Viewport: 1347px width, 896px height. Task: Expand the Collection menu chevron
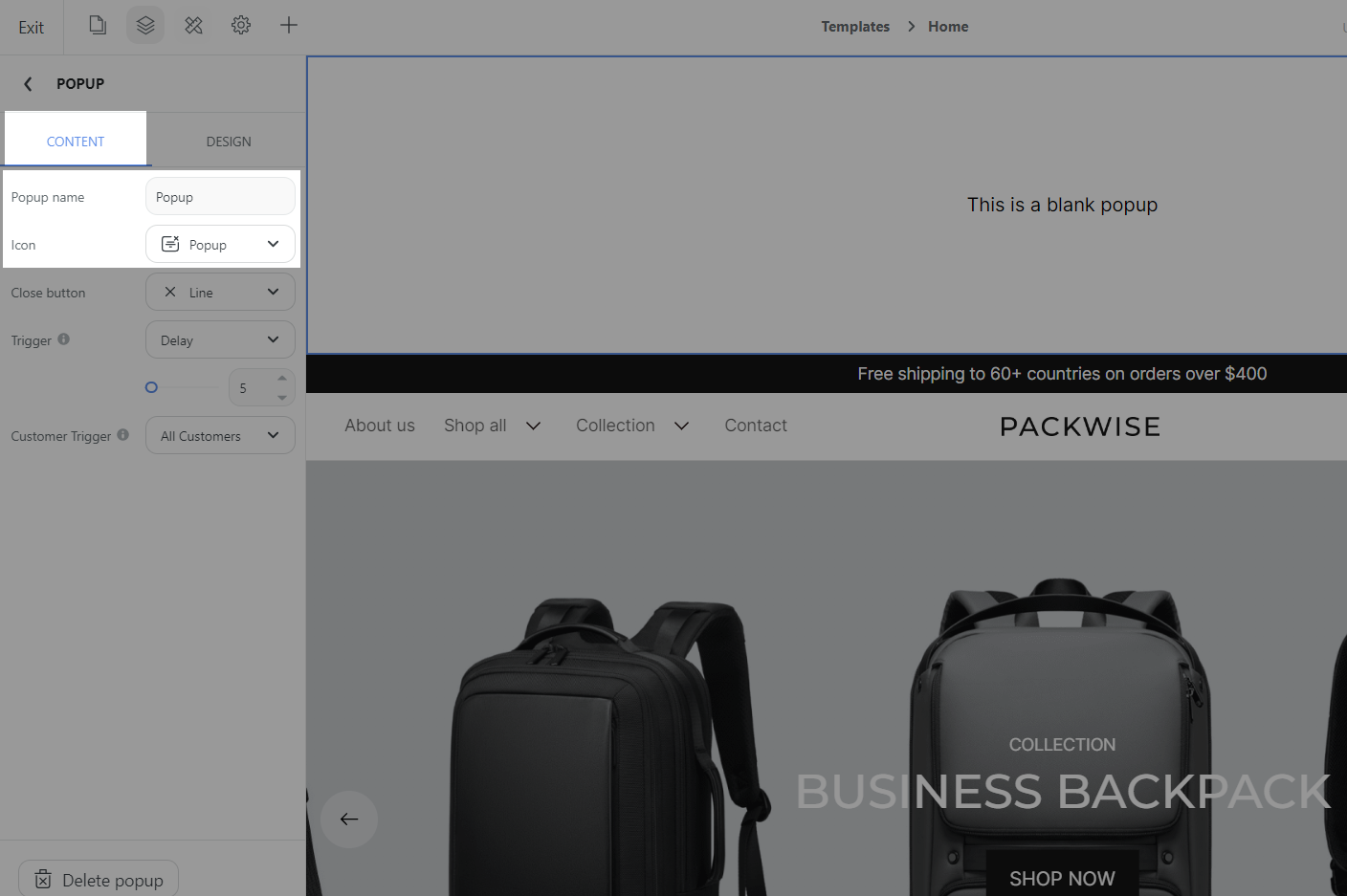tap(682, 426)
